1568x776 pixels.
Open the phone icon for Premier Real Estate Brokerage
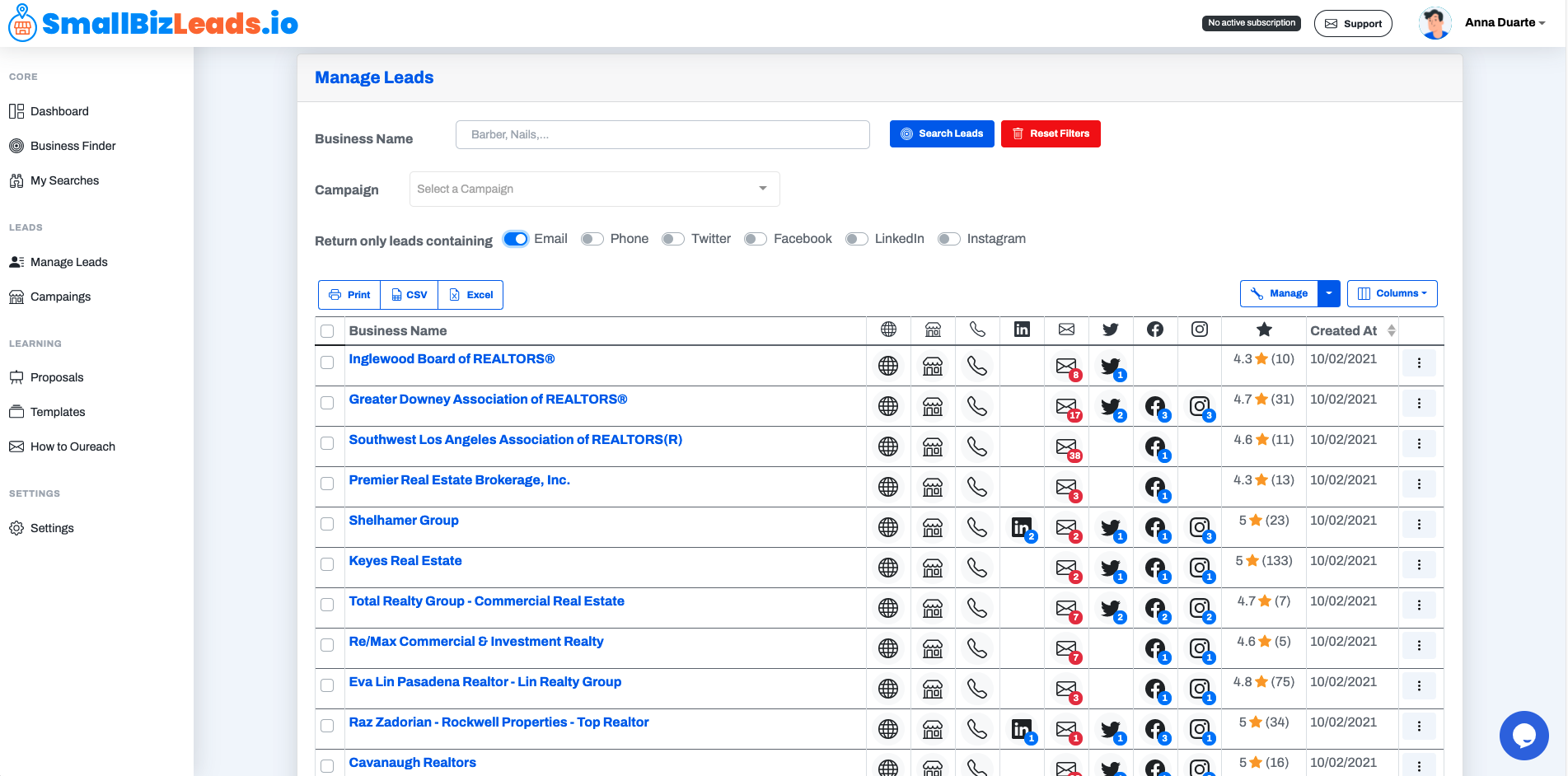[977, 487]
